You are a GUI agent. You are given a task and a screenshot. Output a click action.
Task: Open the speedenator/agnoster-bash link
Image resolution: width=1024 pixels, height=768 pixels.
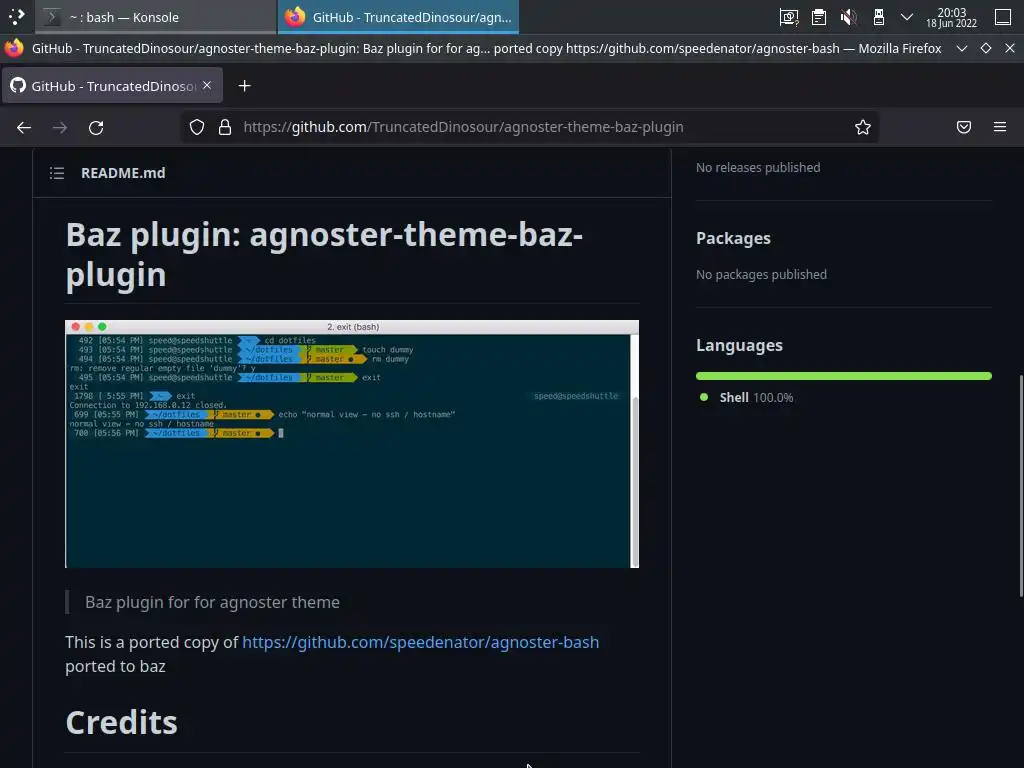click(421, 642)
